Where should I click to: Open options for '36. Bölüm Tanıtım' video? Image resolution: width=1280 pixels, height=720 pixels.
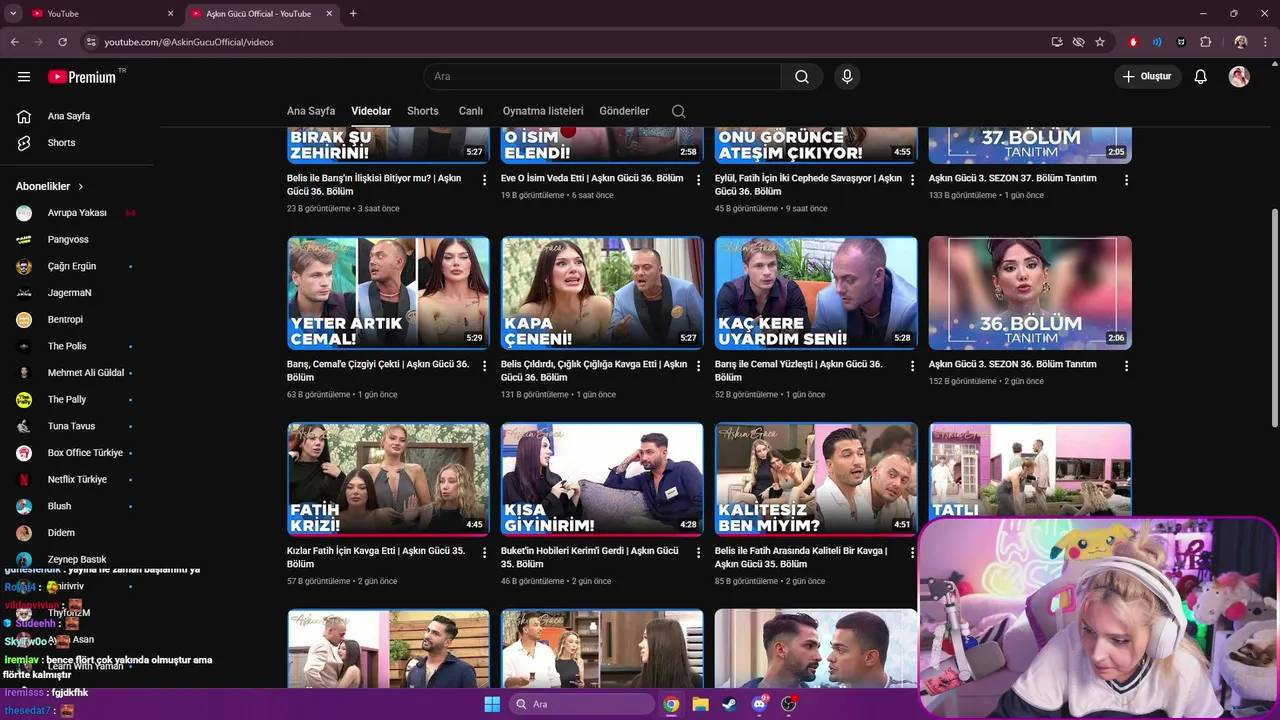1126,366
